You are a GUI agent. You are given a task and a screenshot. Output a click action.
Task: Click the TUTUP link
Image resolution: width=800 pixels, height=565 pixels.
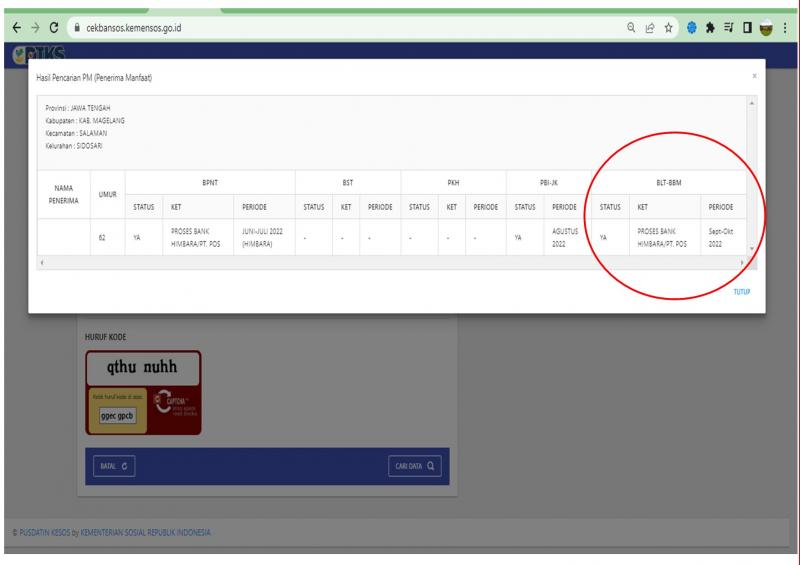pyautogui.click(x=741, y=291)
